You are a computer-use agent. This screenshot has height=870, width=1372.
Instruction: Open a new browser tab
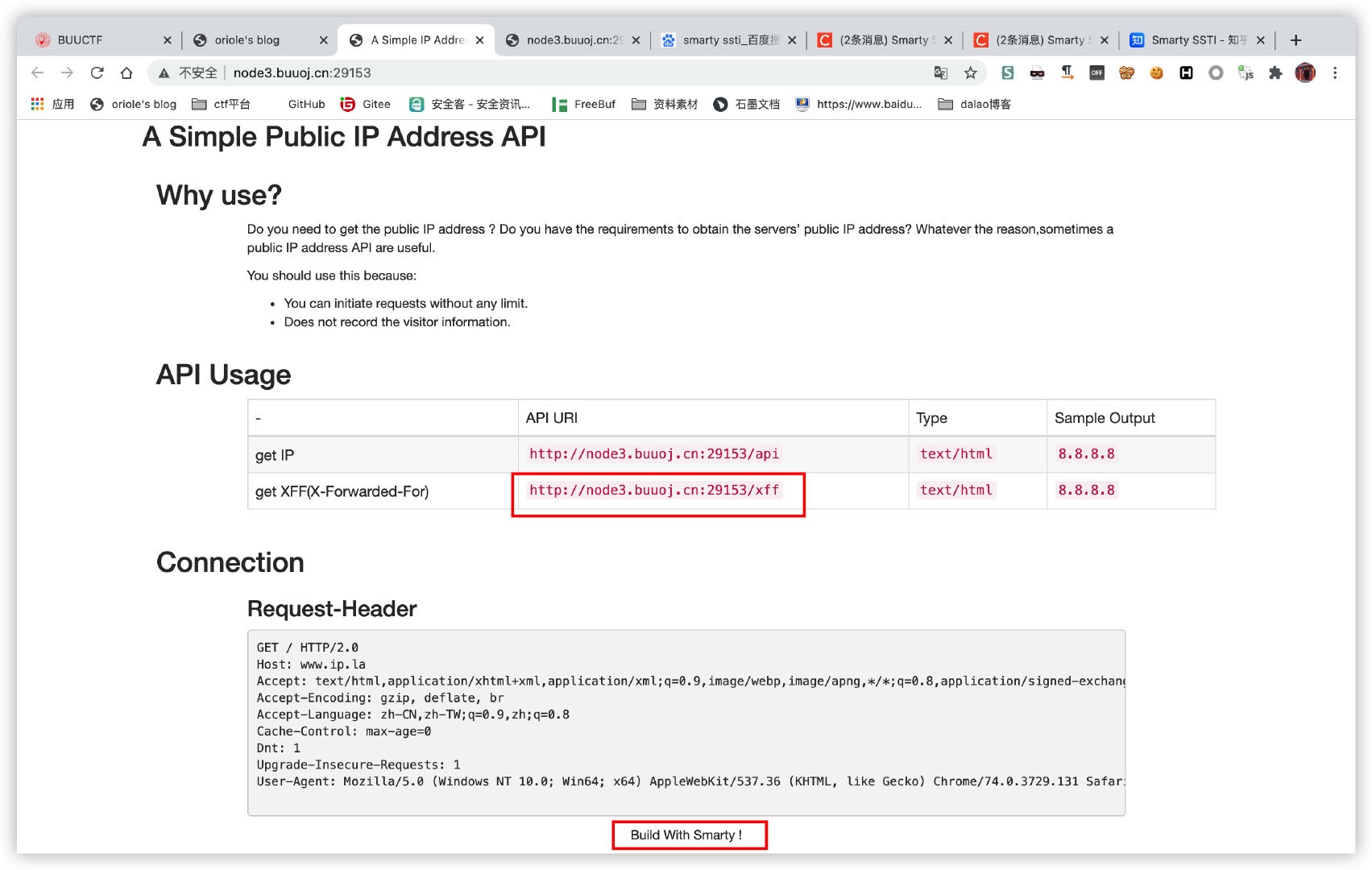[1295, 40]
